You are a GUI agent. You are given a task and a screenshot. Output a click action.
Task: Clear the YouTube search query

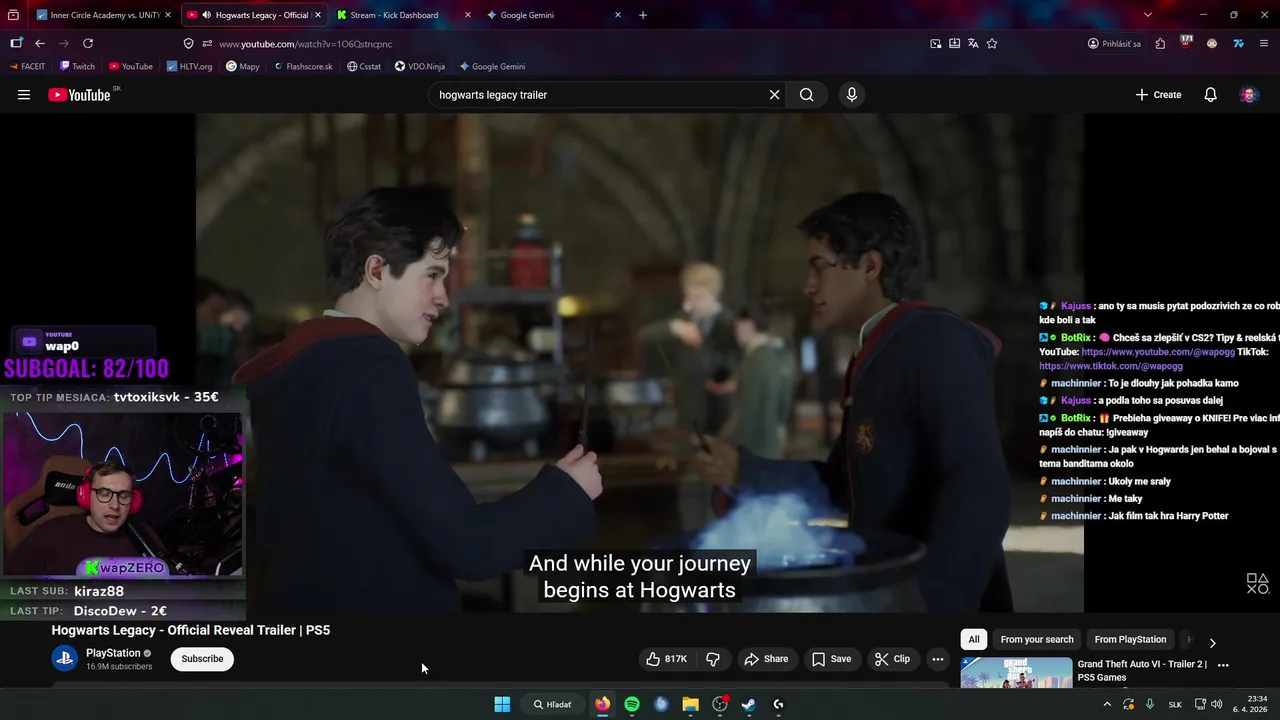[x=774, y=95]
